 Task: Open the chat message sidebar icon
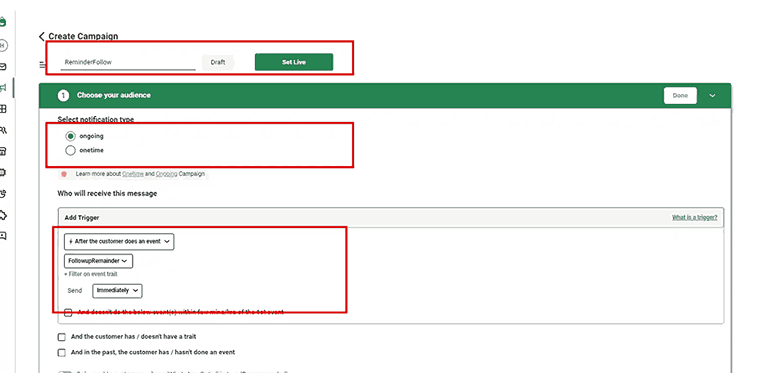tap(3, 236)
